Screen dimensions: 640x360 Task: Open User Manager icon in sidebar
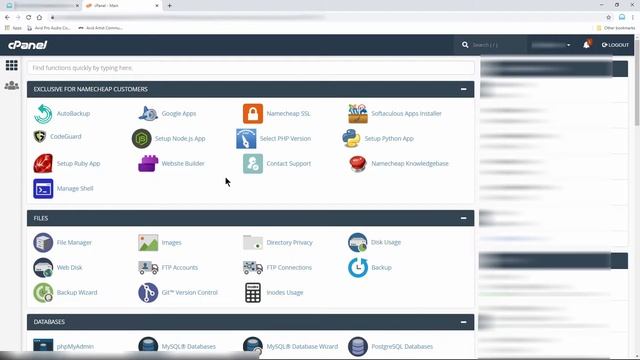[11, 85]
